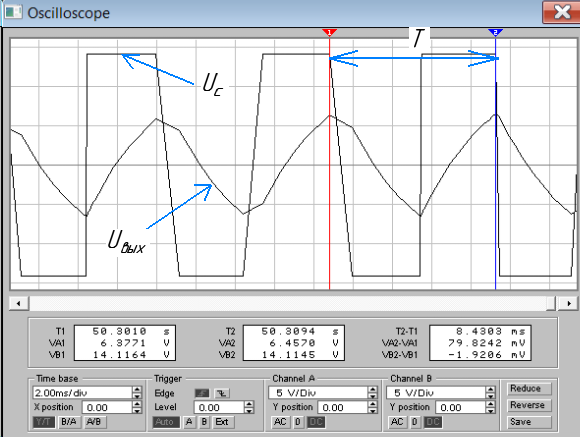This screenshot has width=580, height=437.
Task: Decrease Channel A volts per division
Action: click(x=373, y=396)
